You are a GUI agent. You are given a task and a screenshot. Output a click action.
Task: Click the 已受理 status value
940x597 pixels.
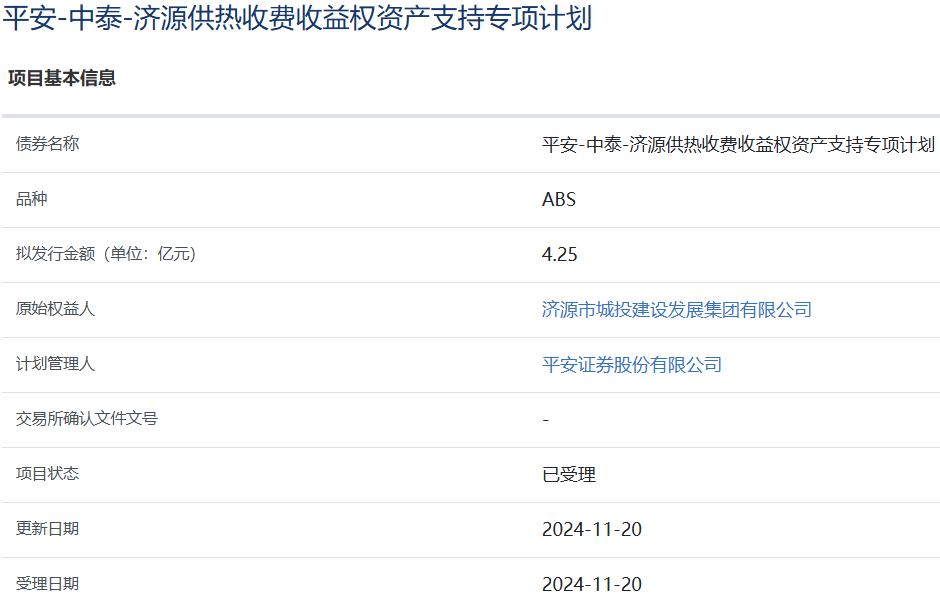pos(568,475)
